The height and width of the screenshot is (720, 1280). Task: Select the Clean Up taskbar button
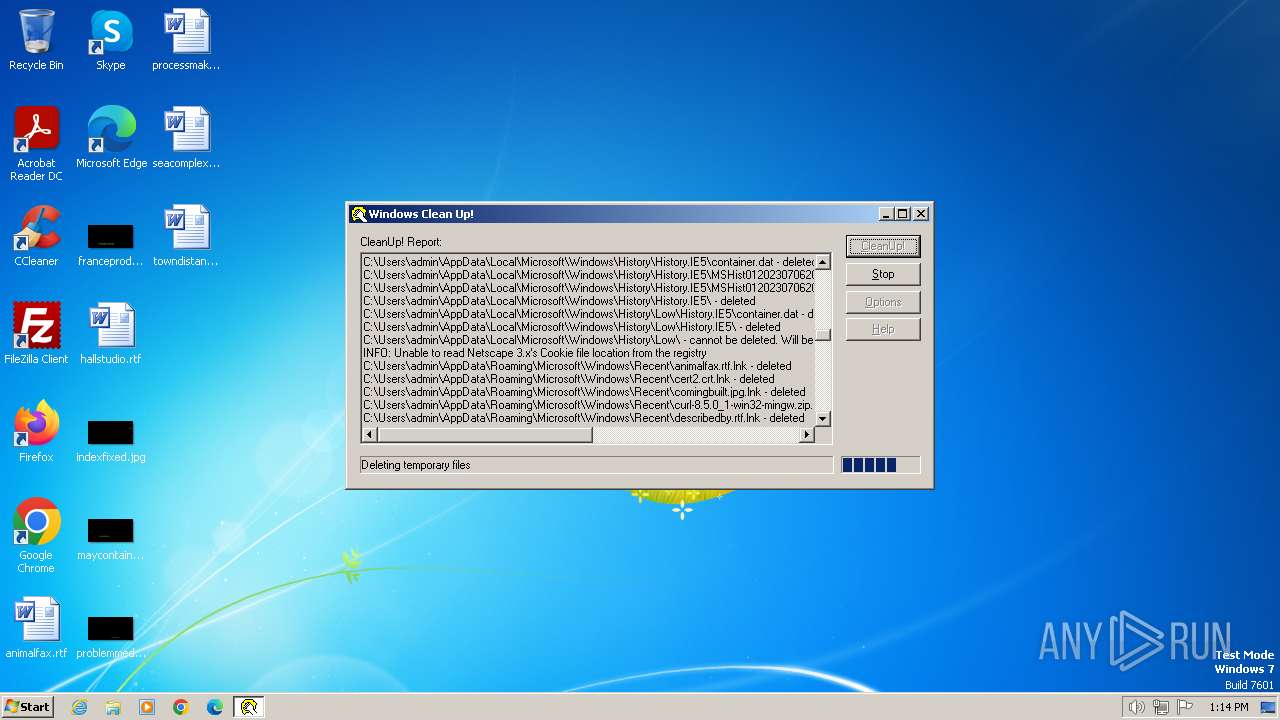[x=249, y=707]
